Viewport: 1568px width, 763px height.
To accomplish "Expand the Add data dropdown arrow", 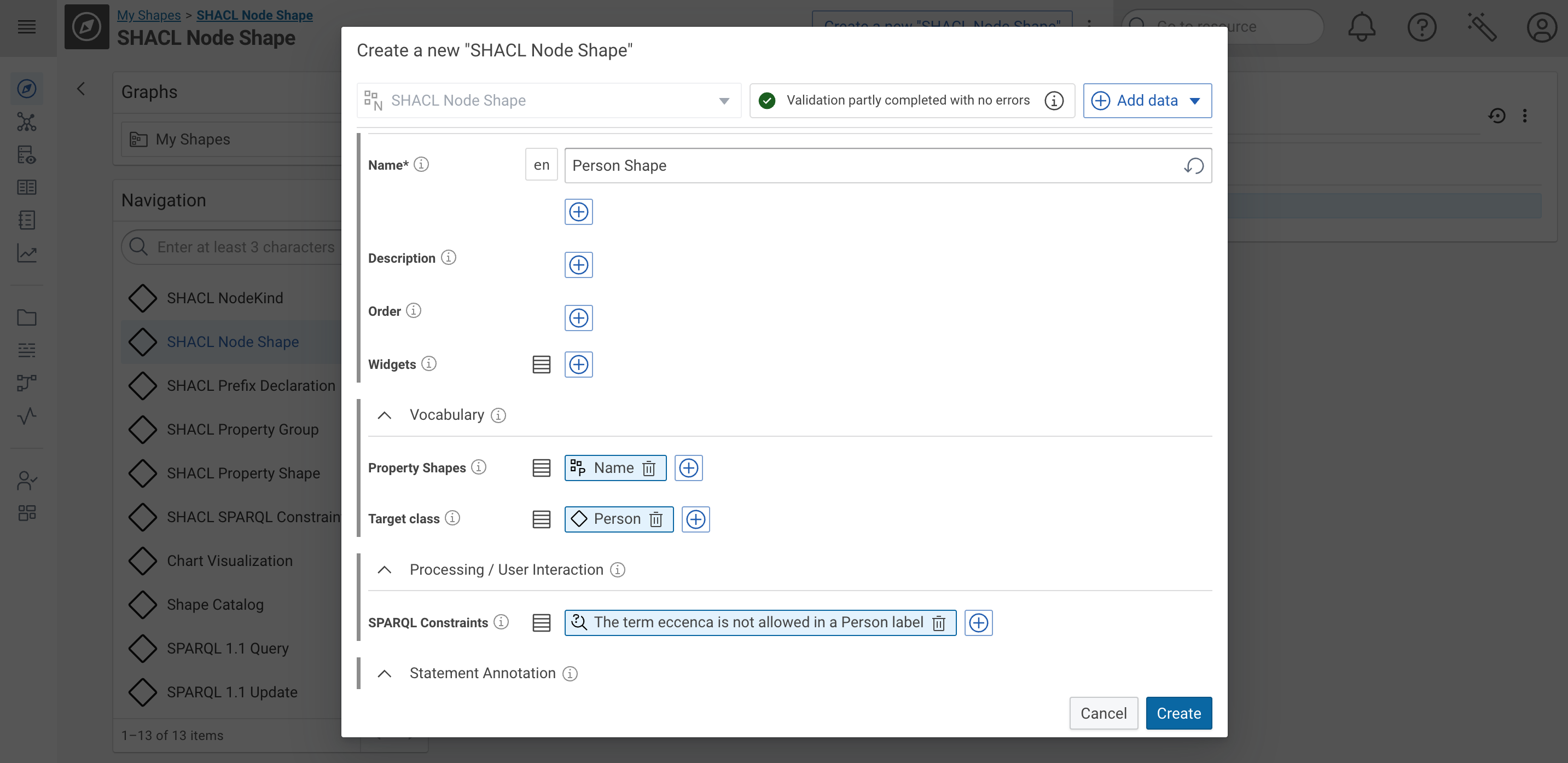I will click(1195, 101).
